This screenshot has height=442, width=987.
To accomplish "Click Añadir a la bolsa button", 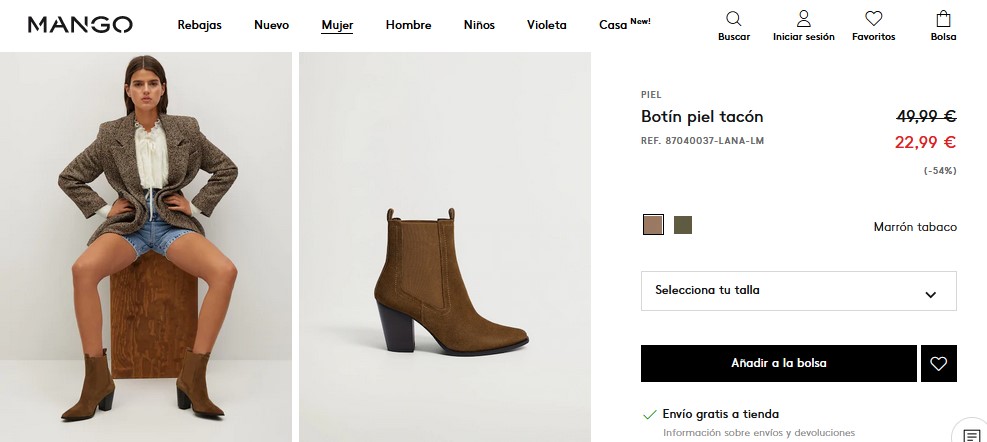I will click(778, 363).
